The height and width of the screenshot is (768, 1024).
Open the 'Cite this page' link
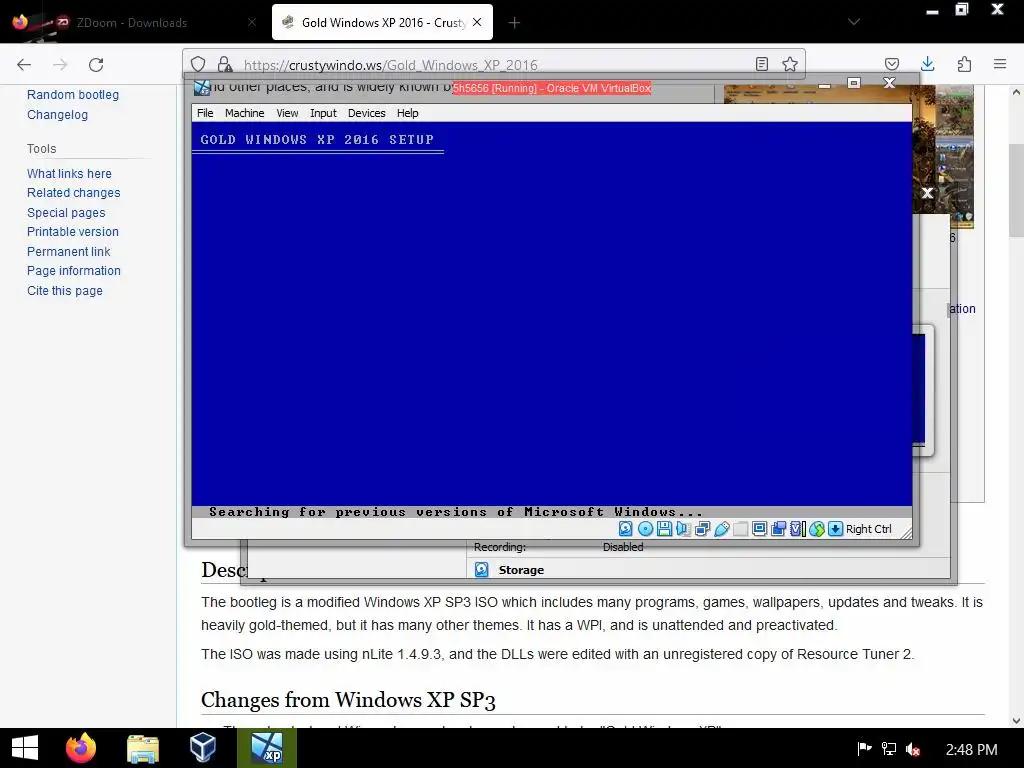pyautogui.click(x=65, y=291)
